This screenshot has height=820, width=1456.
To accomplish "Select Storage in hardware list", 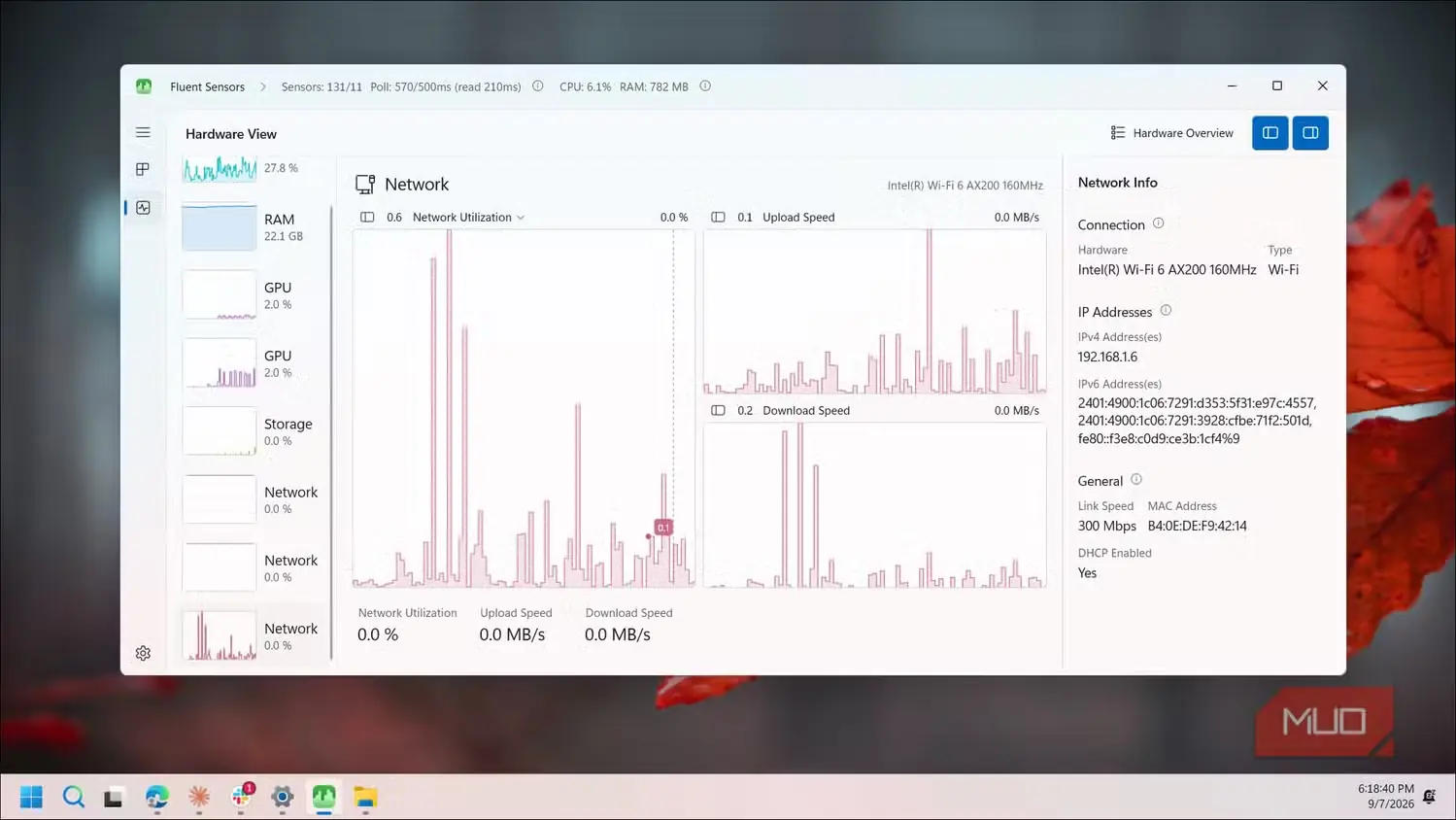I will tap(255, 431).
